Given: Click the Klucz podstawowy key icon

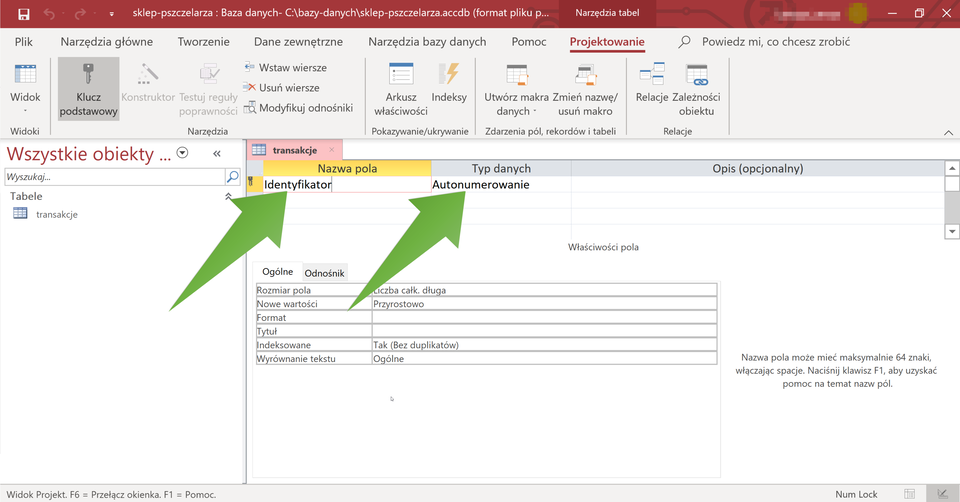Looking at the screenshot, I should coord(88,76).
